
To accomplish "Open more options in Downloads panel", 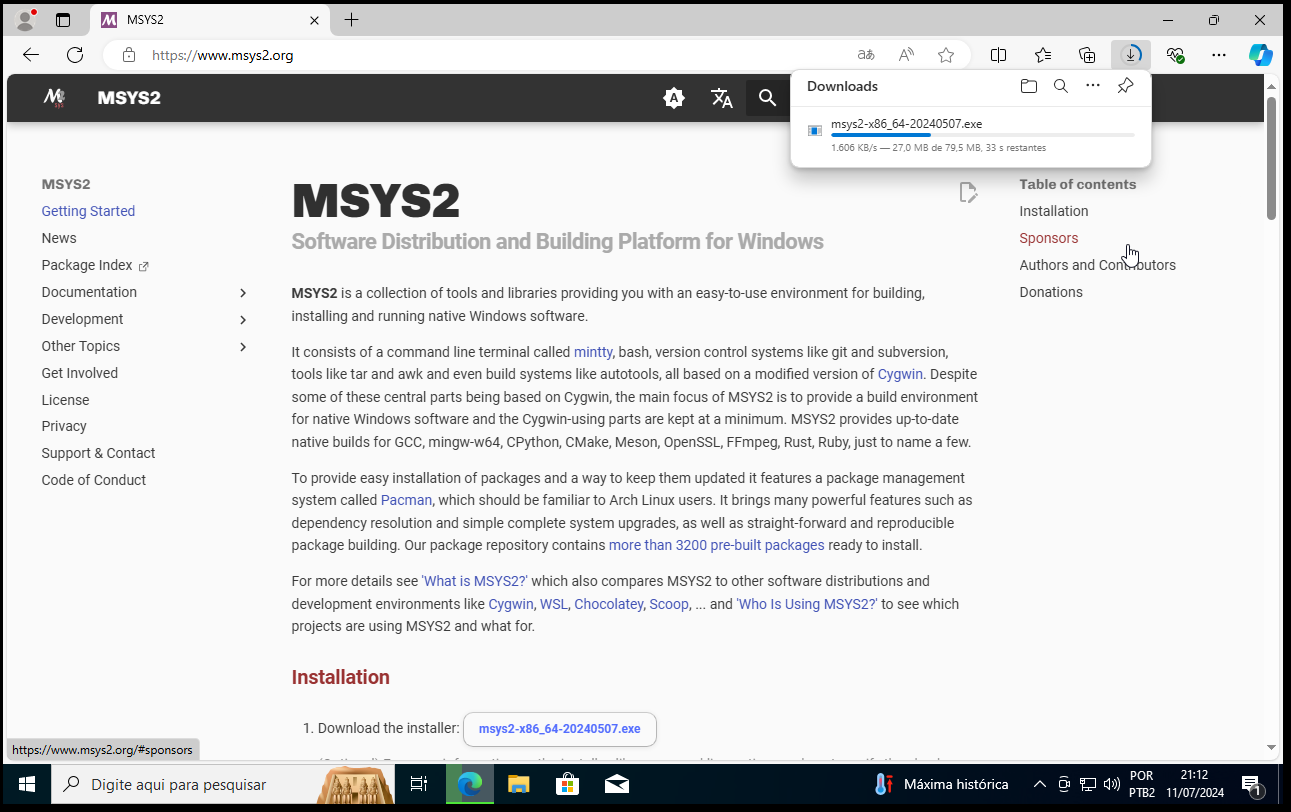I will [1093, 86].
